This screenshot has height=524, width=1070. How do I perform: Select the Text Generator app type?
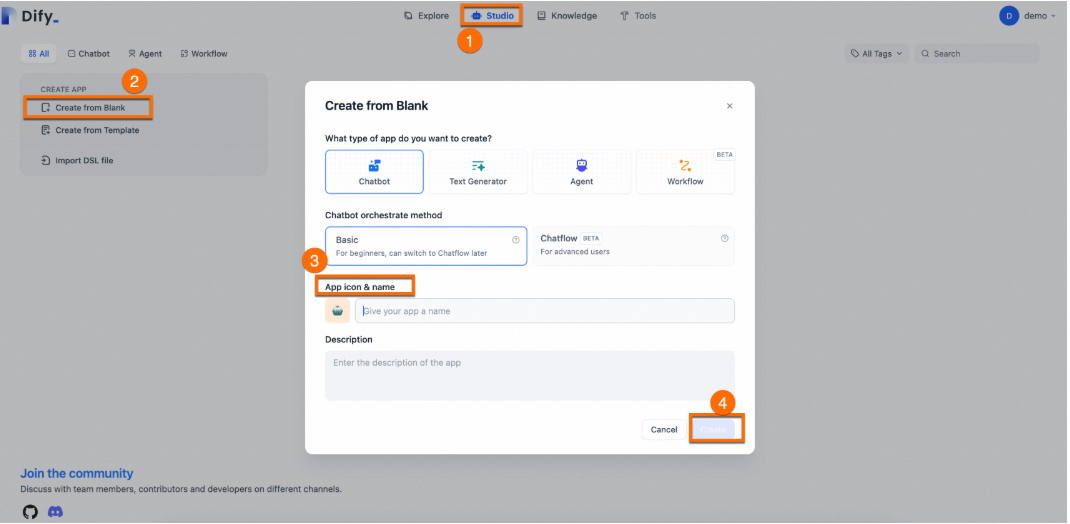point(478,172)
